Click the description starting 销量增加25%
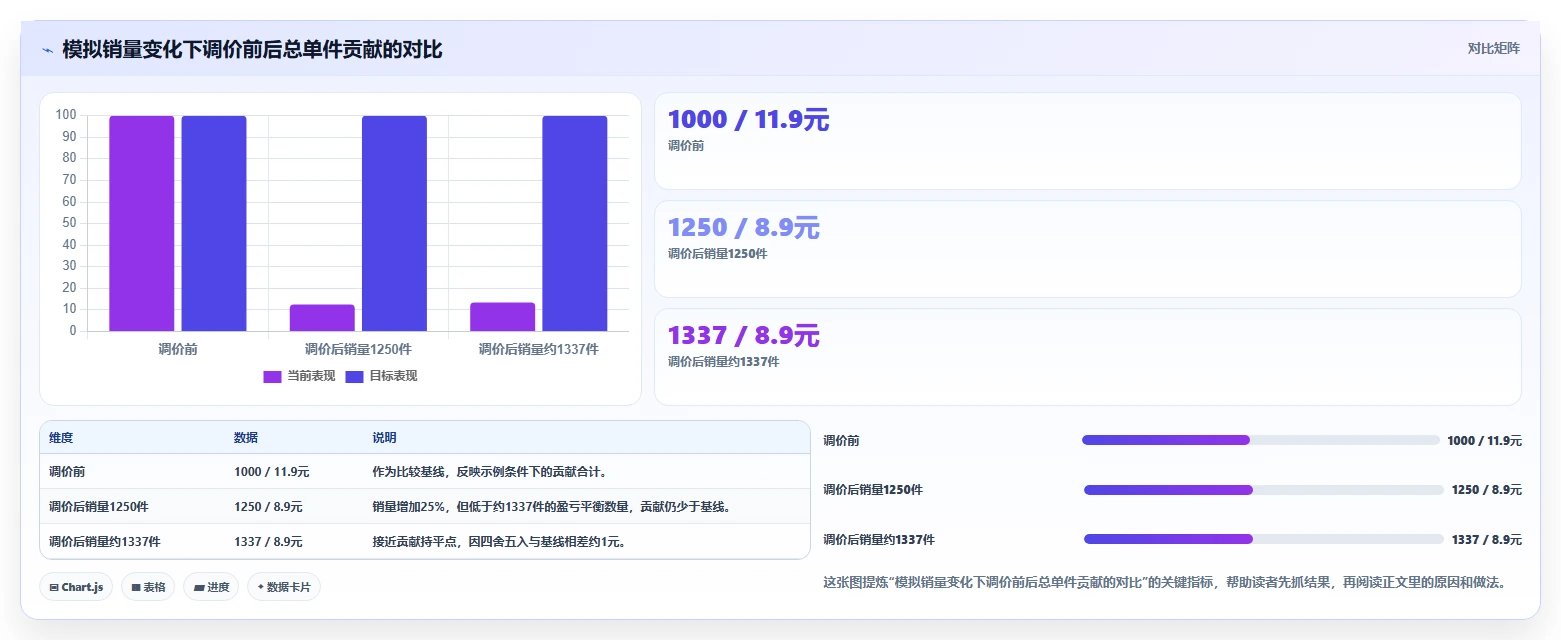The image size is (1561, 640). (x=552, y=507)
